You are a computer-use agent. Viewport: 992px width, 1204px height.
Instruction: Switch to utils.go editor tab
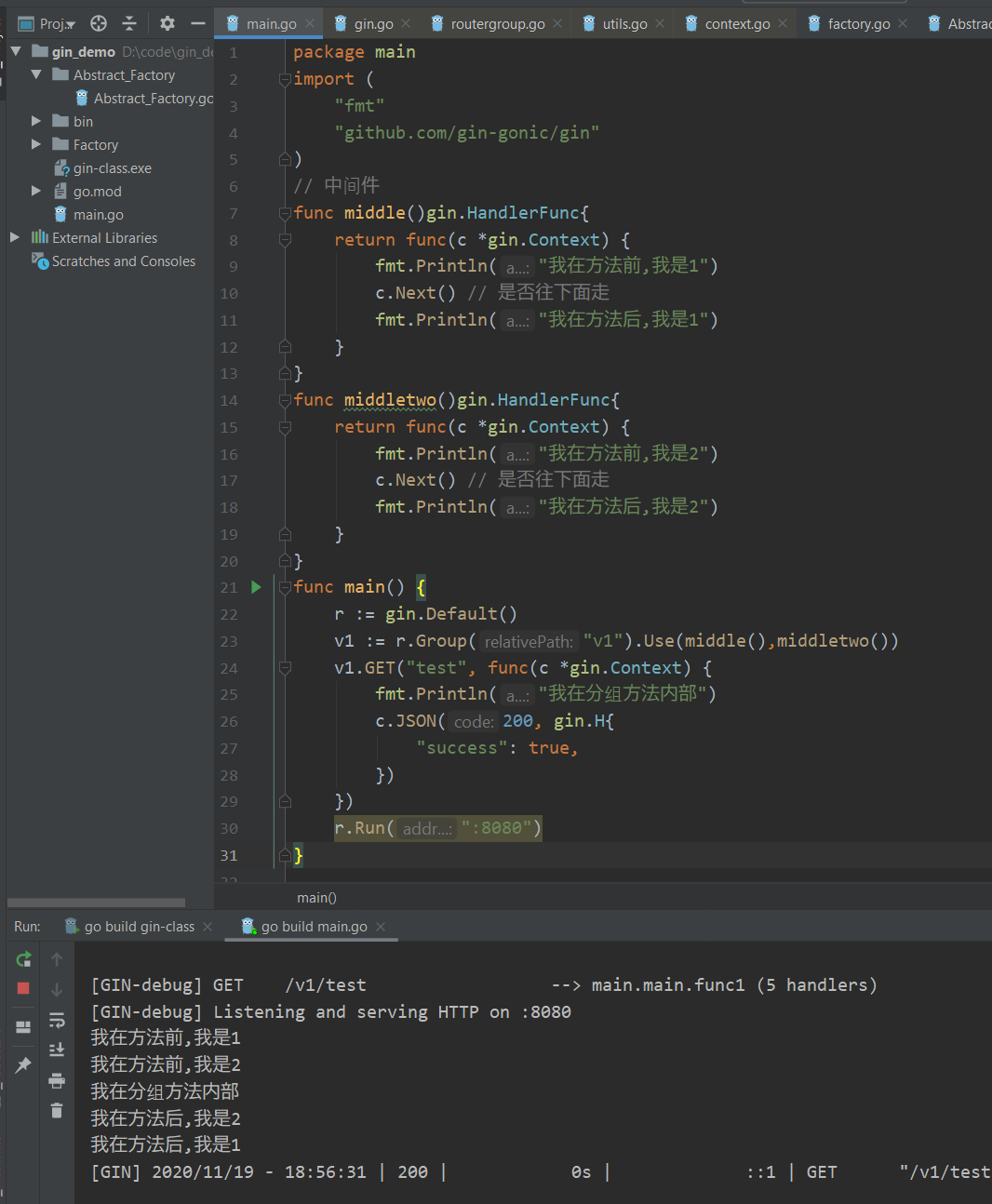click(624, 24)
